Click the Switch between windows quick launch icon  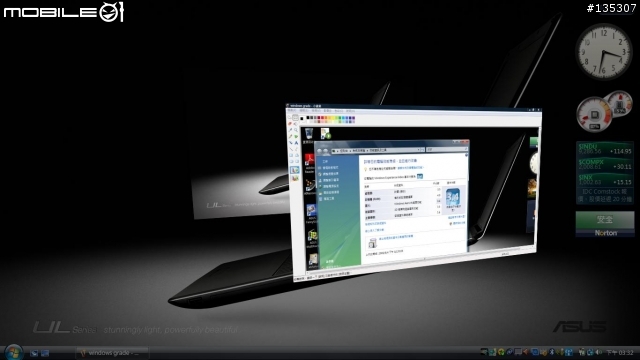click(x=44, y=353)
